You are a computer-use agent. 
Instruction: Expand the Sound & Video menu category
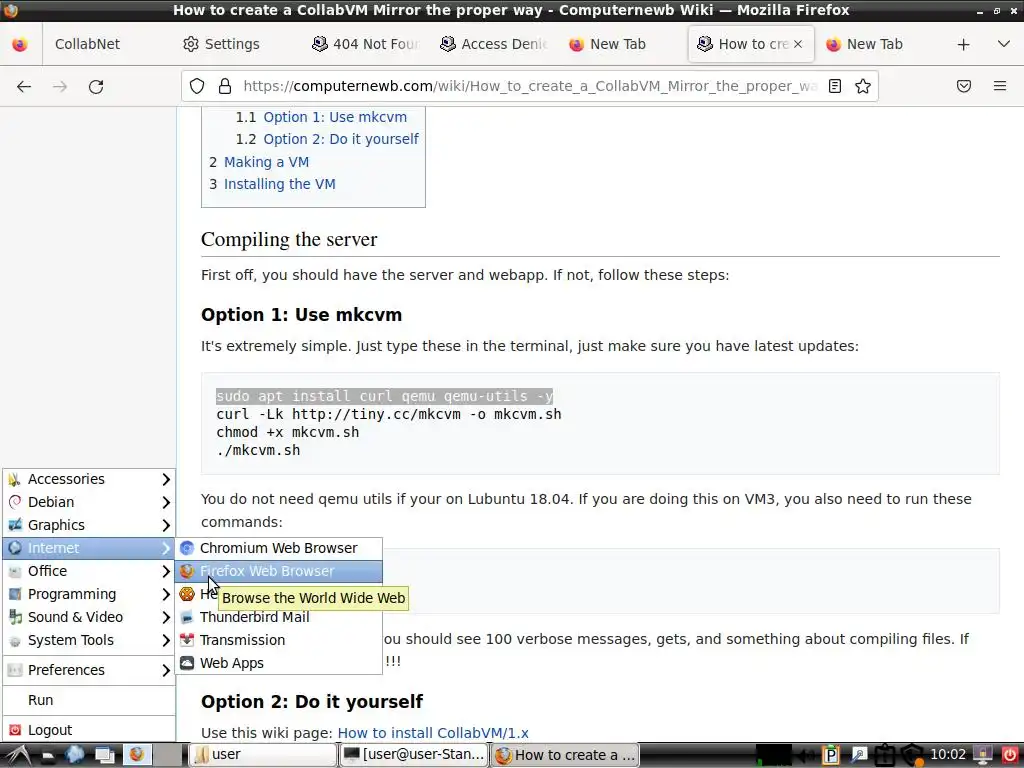coord(89,617)
